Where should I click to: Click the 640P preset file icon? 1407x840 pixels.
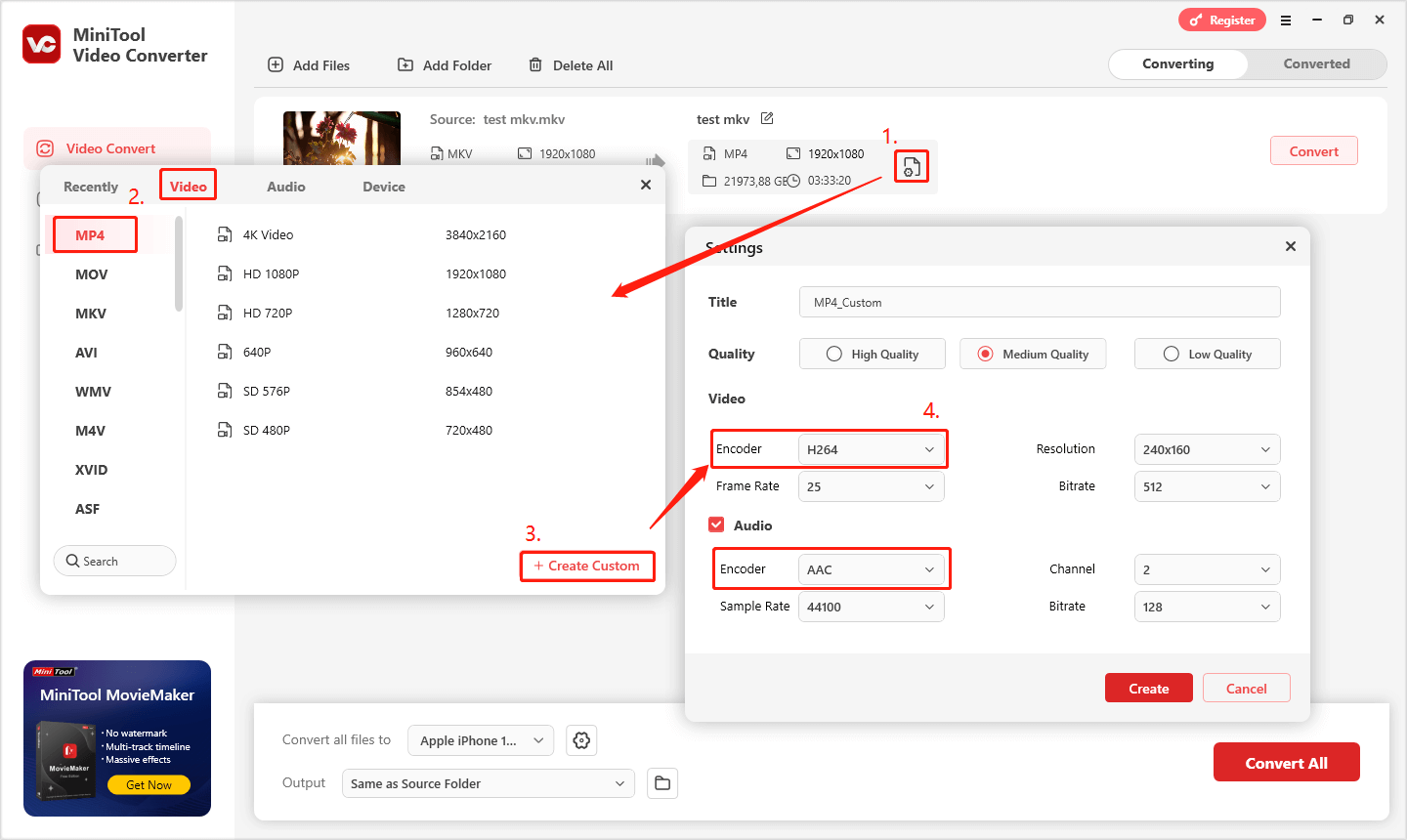pyautogui.click(x=225, y=352)
